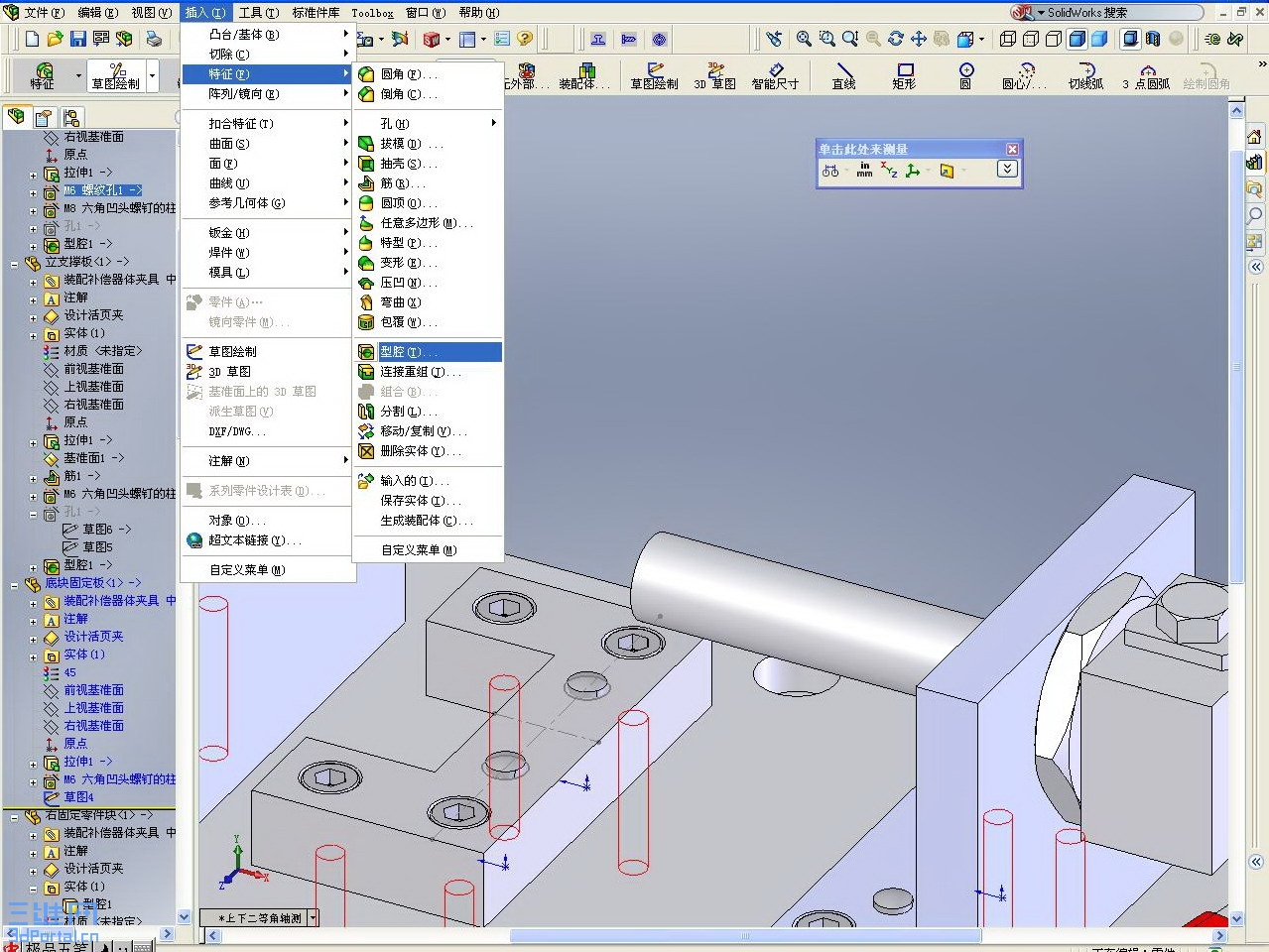Select the M6 螺纹孔1 tree item

tap(103, 190)
